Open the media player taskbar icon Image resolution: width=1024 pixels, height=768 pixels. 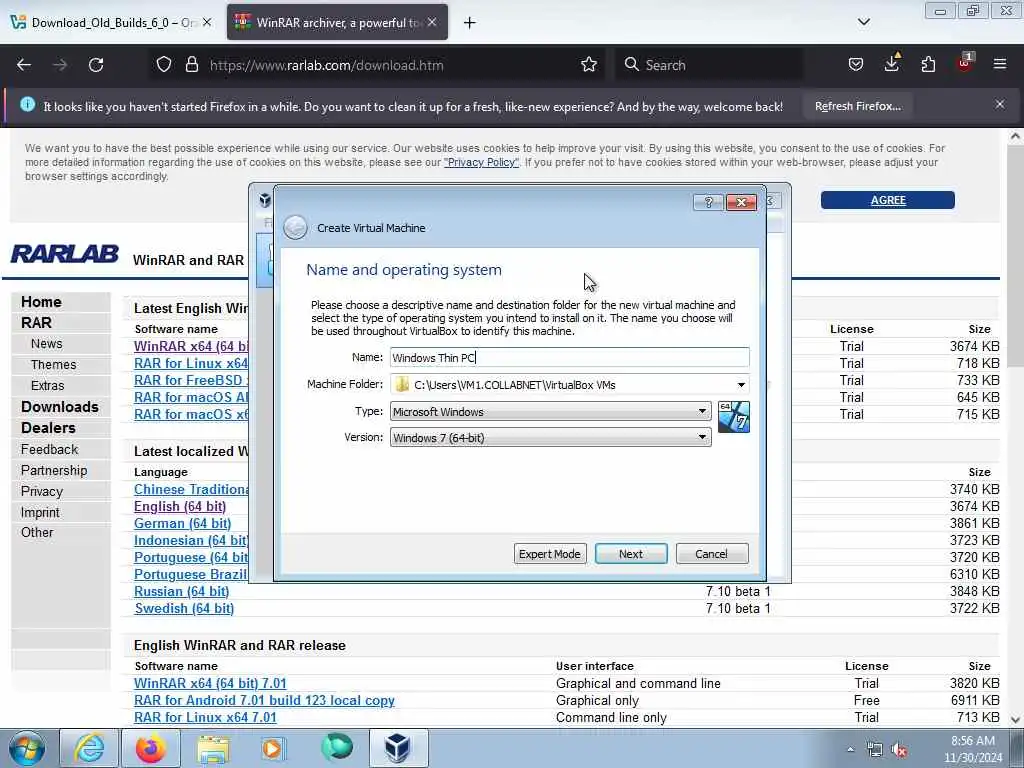tap(272, 748)
